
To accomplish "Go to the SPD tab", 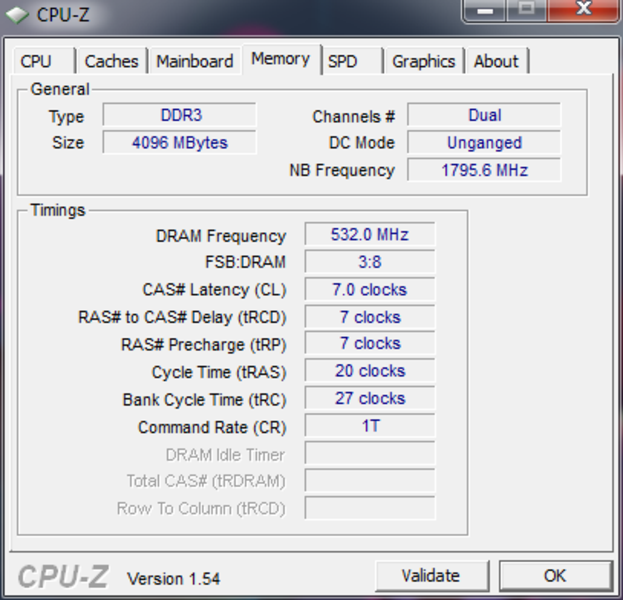I will (x=343, y=61).
